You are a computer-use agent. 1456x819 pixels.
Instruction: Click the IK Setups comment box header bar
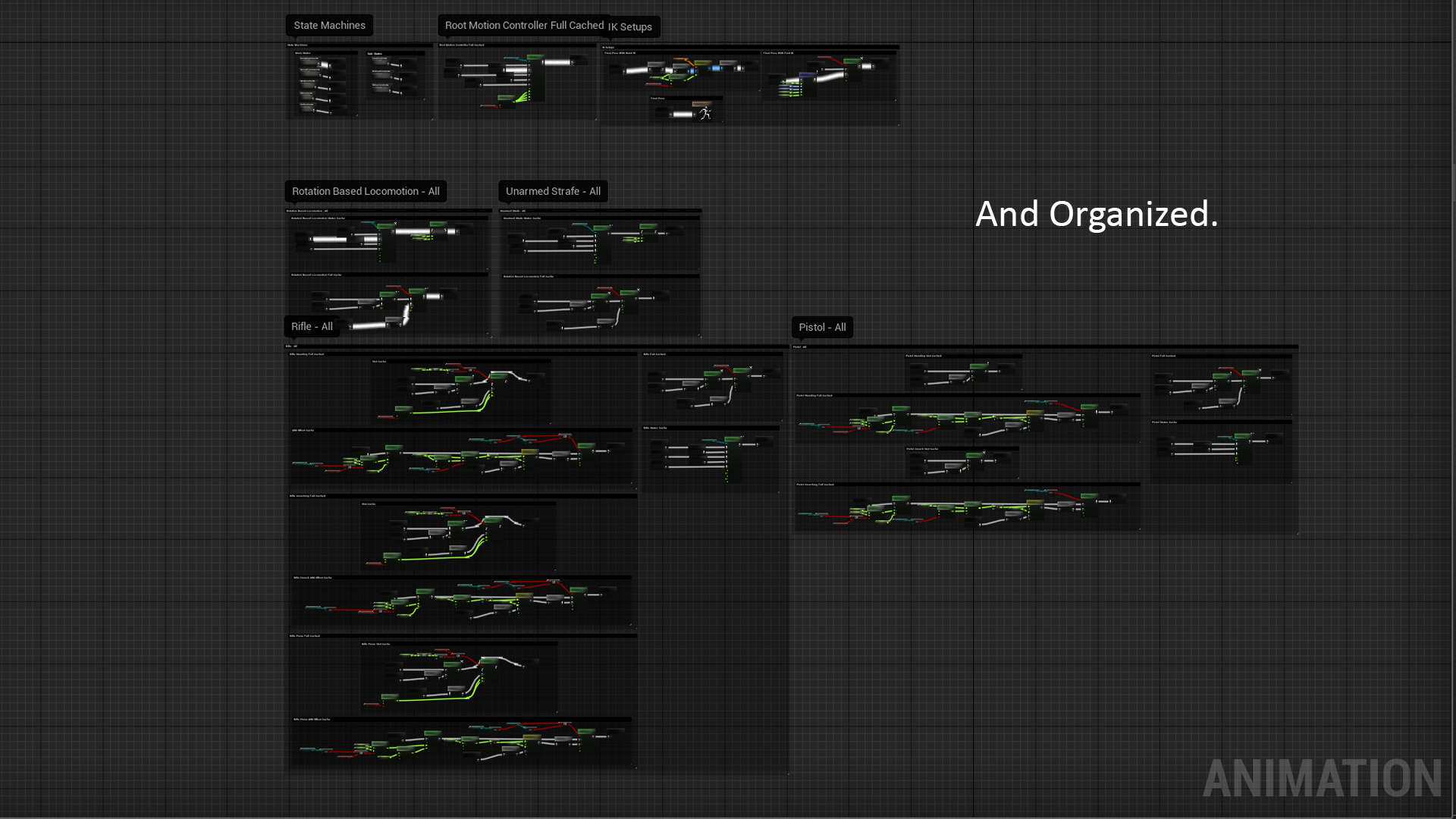(x=751, y=47)
